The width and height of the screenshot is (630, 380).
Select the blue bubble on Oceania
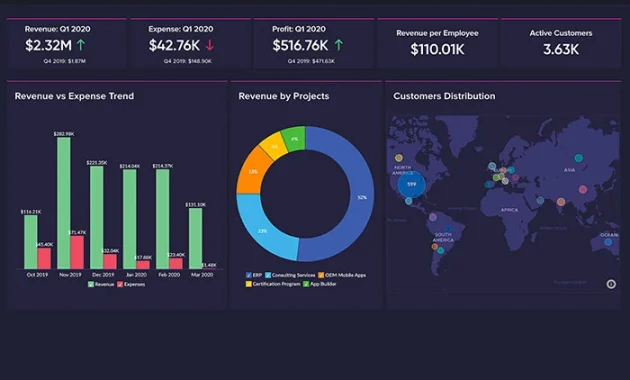pyautogui.click(x=608, y=242)
